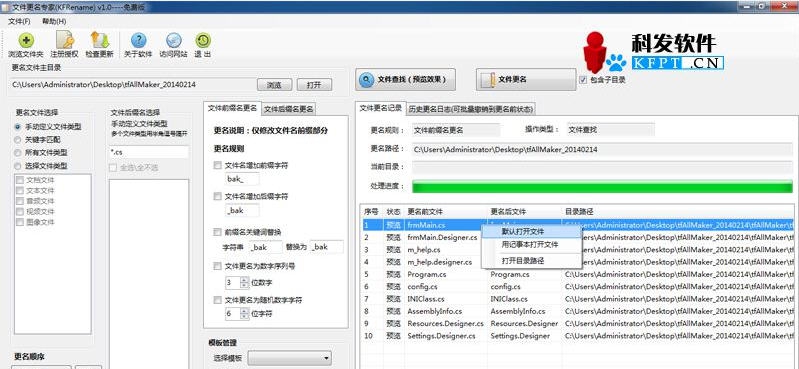Click the Replace With (替换为) input field

[327, 247]
